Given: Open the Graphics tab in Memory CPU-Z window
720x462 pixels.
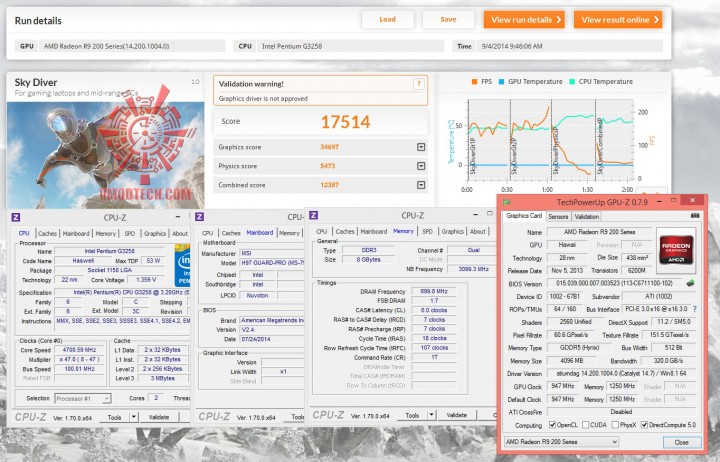Looking at the screenshot, I should (x=452, y=231).
